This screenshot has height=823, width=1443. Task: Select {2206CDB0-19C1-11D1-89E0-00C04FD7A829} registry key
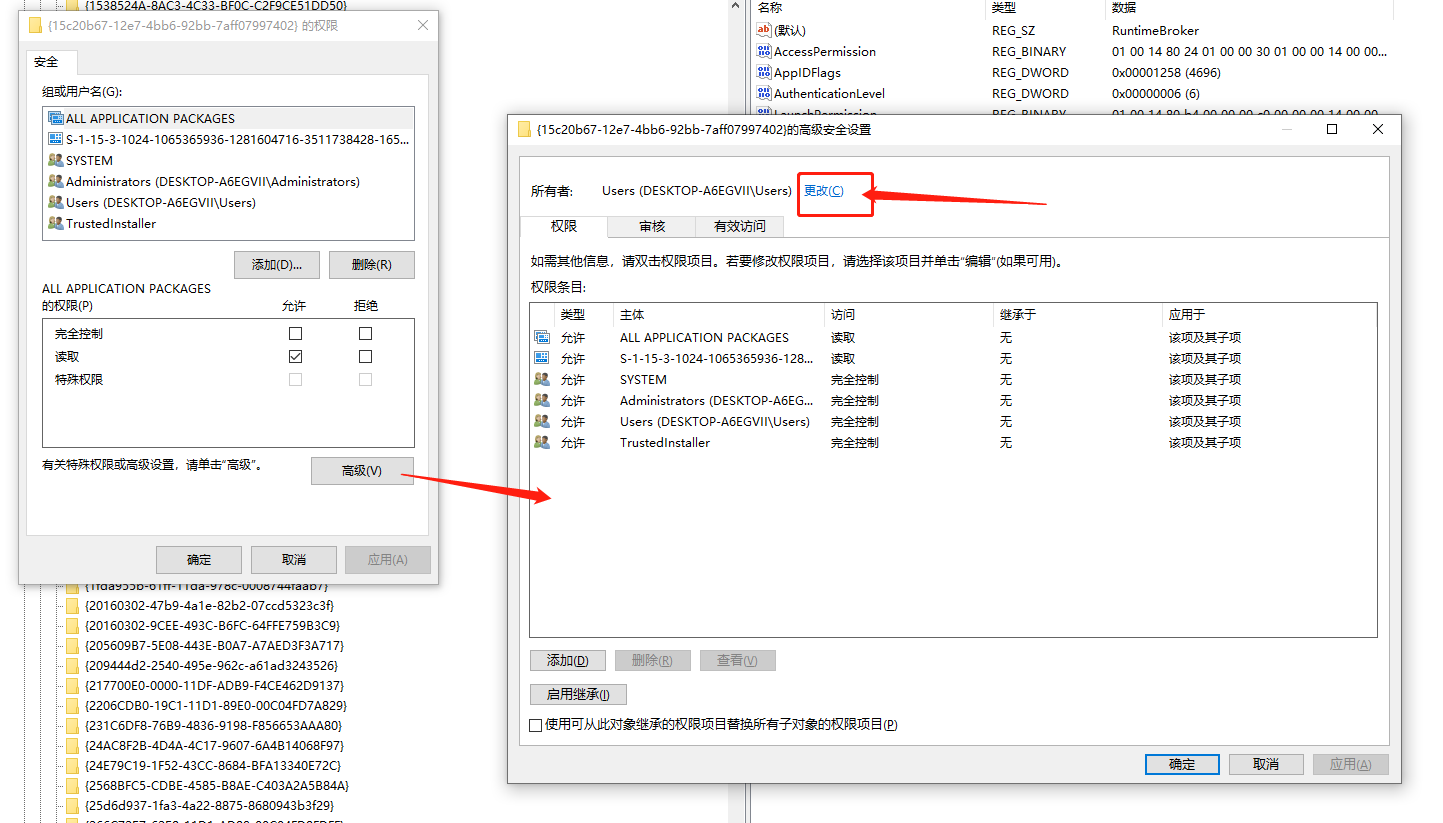click(x=216, y=706)
